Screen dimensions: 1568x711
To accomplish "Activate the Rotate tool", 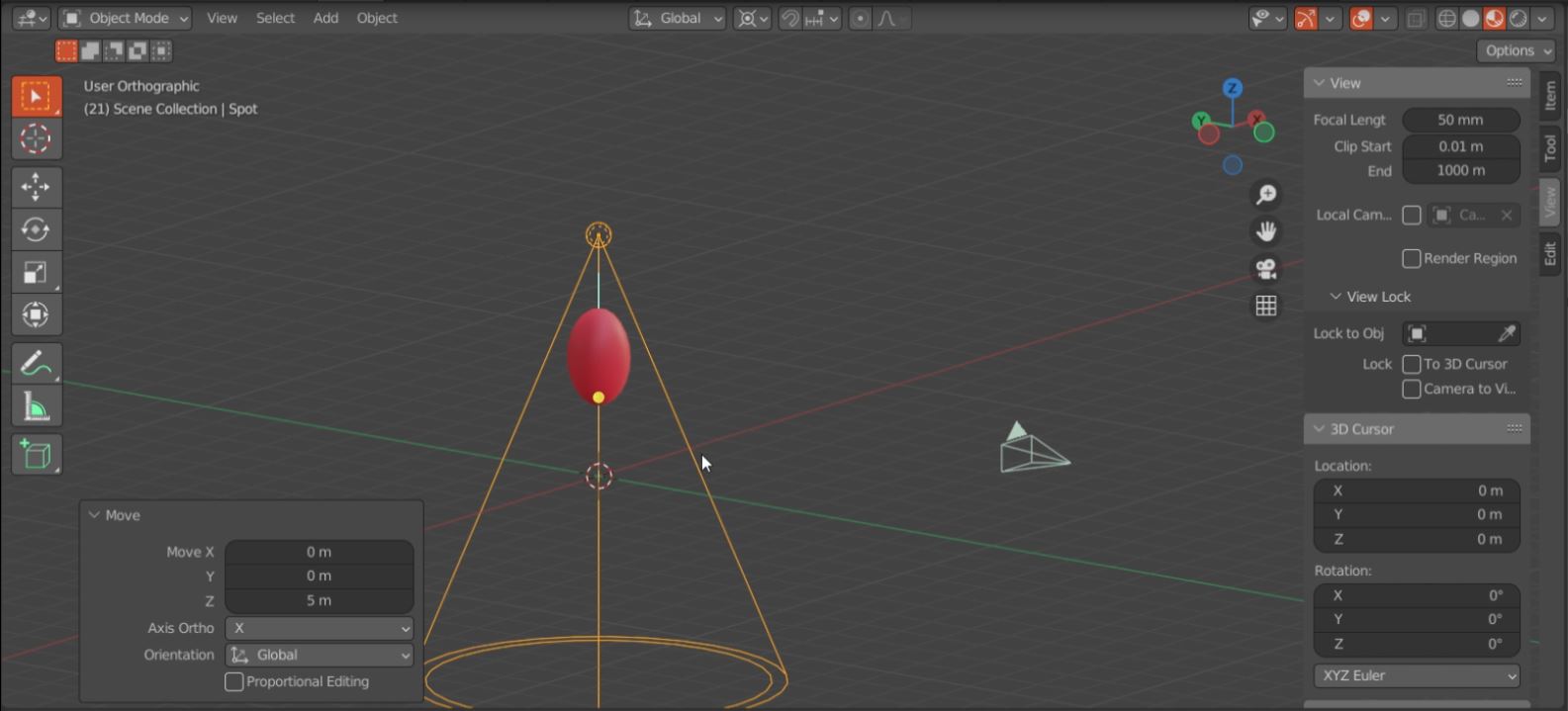I will tap(36, 229).
